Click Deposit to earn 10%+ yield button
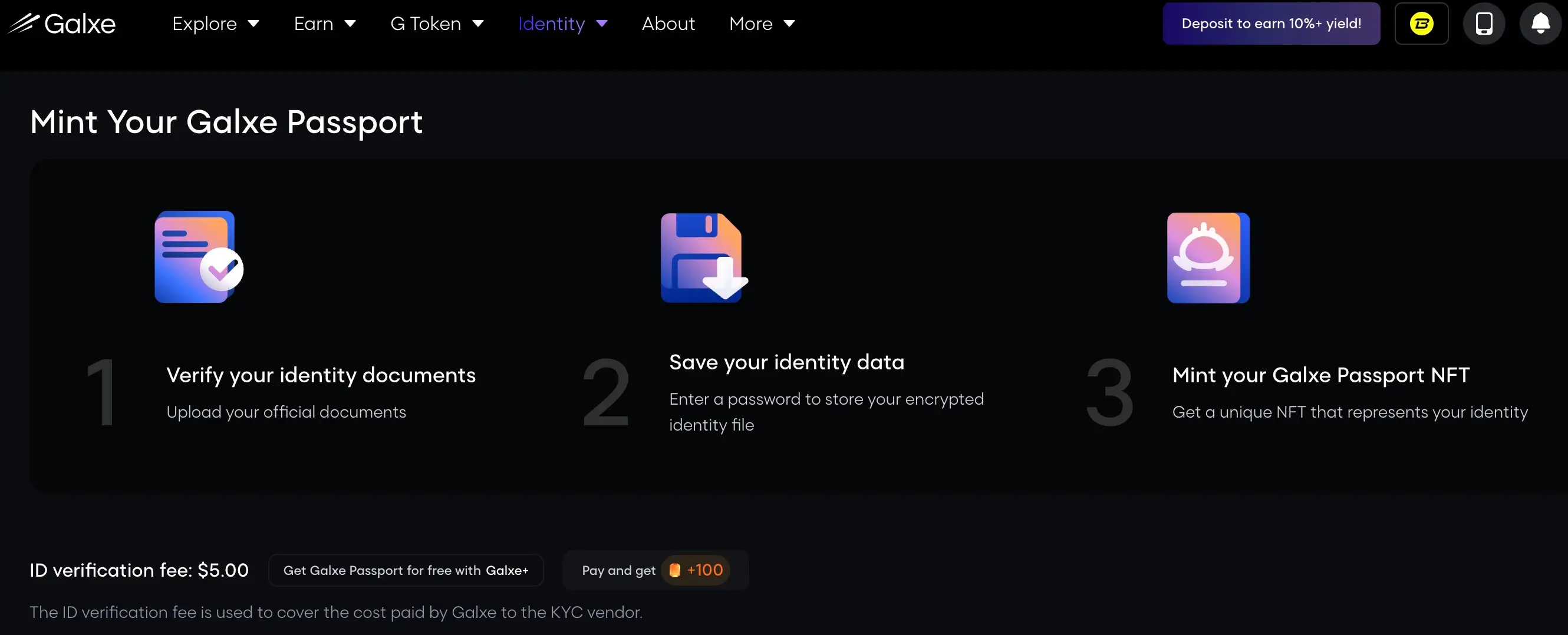Viewport: 1568px width, 635px height. pos(1271,24)
